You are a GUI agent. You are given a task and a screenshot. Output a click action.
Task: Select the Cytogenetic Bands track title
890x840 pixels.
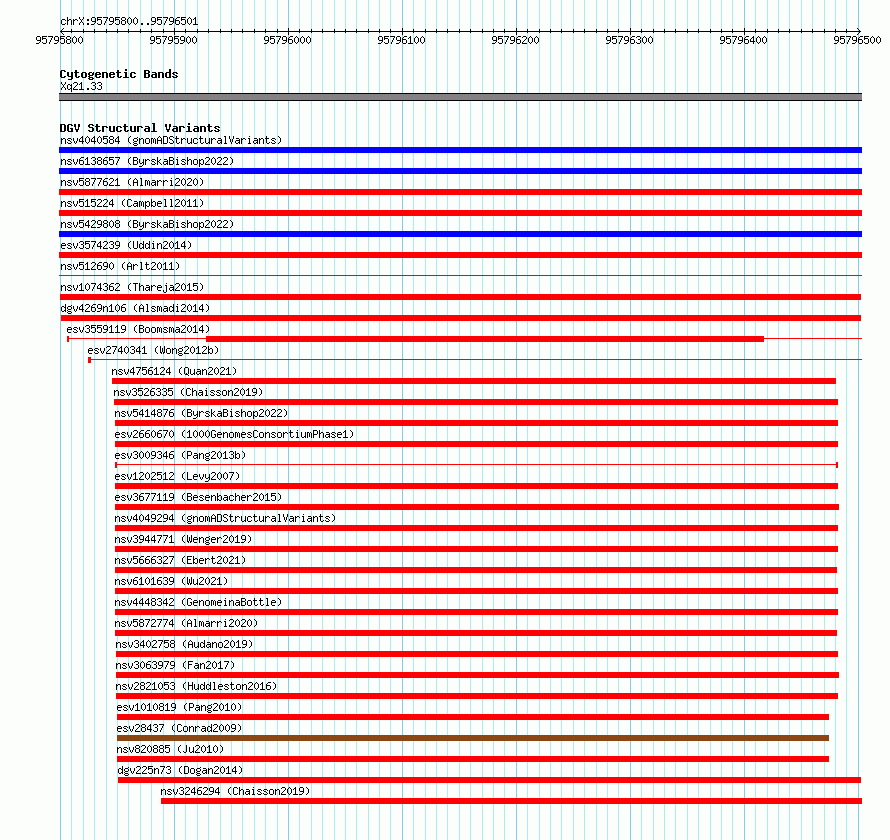click(x=119, y=74)
